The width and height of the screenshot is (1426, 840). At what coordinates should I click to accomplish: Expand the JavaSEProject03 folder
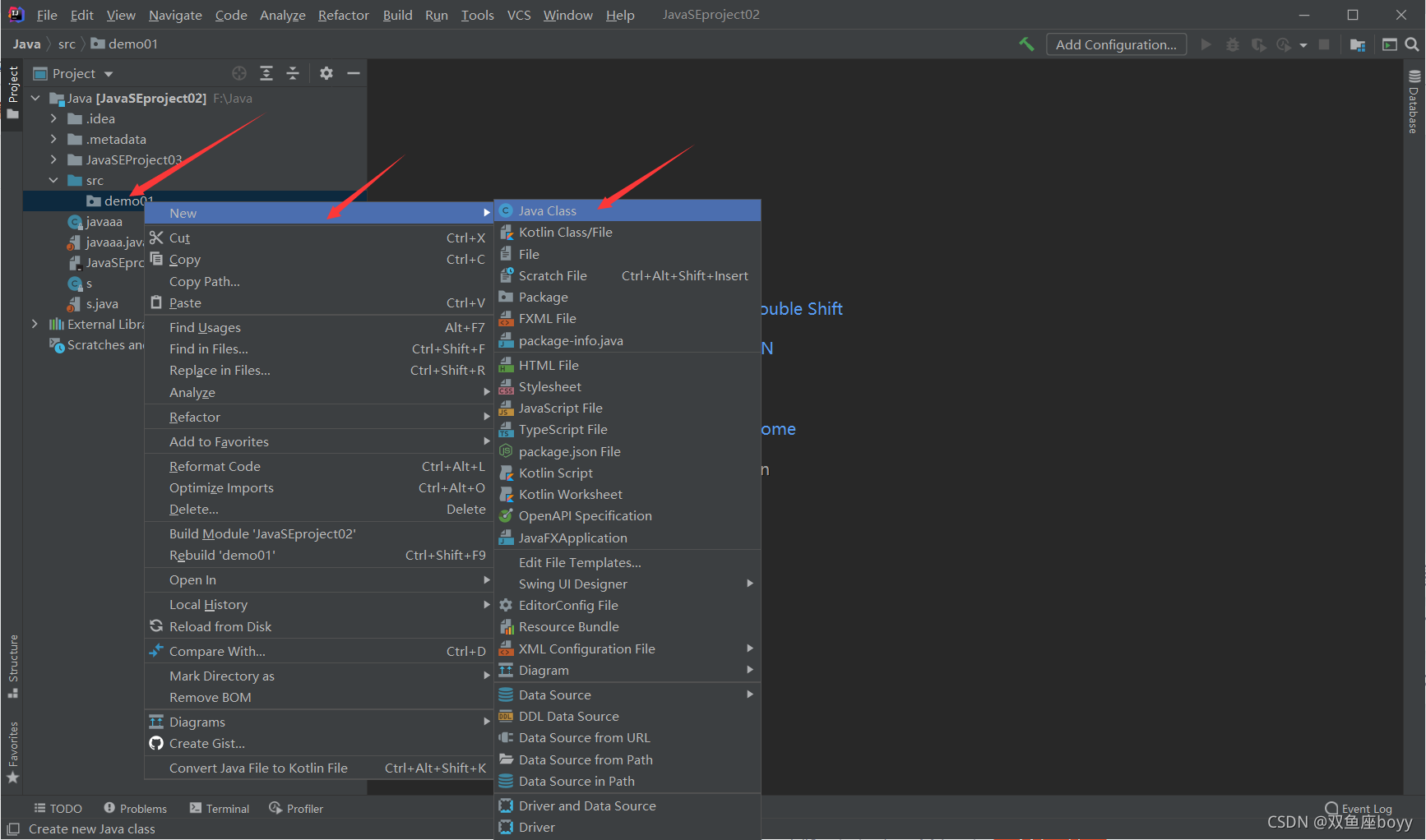pos(53,159)
